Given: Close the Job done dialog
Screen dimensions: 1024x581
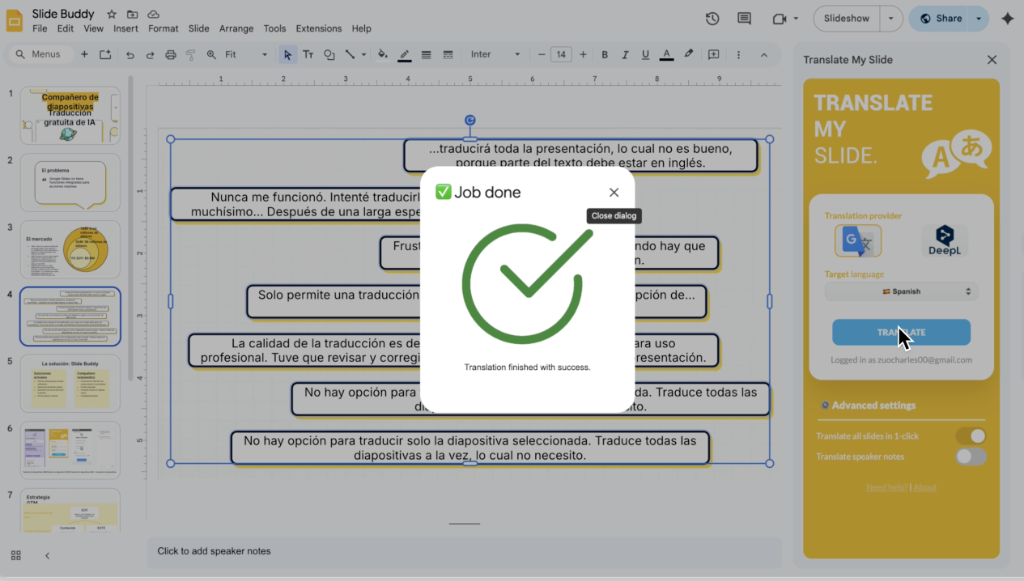Looking at the screenshot, I should (614, 192).
